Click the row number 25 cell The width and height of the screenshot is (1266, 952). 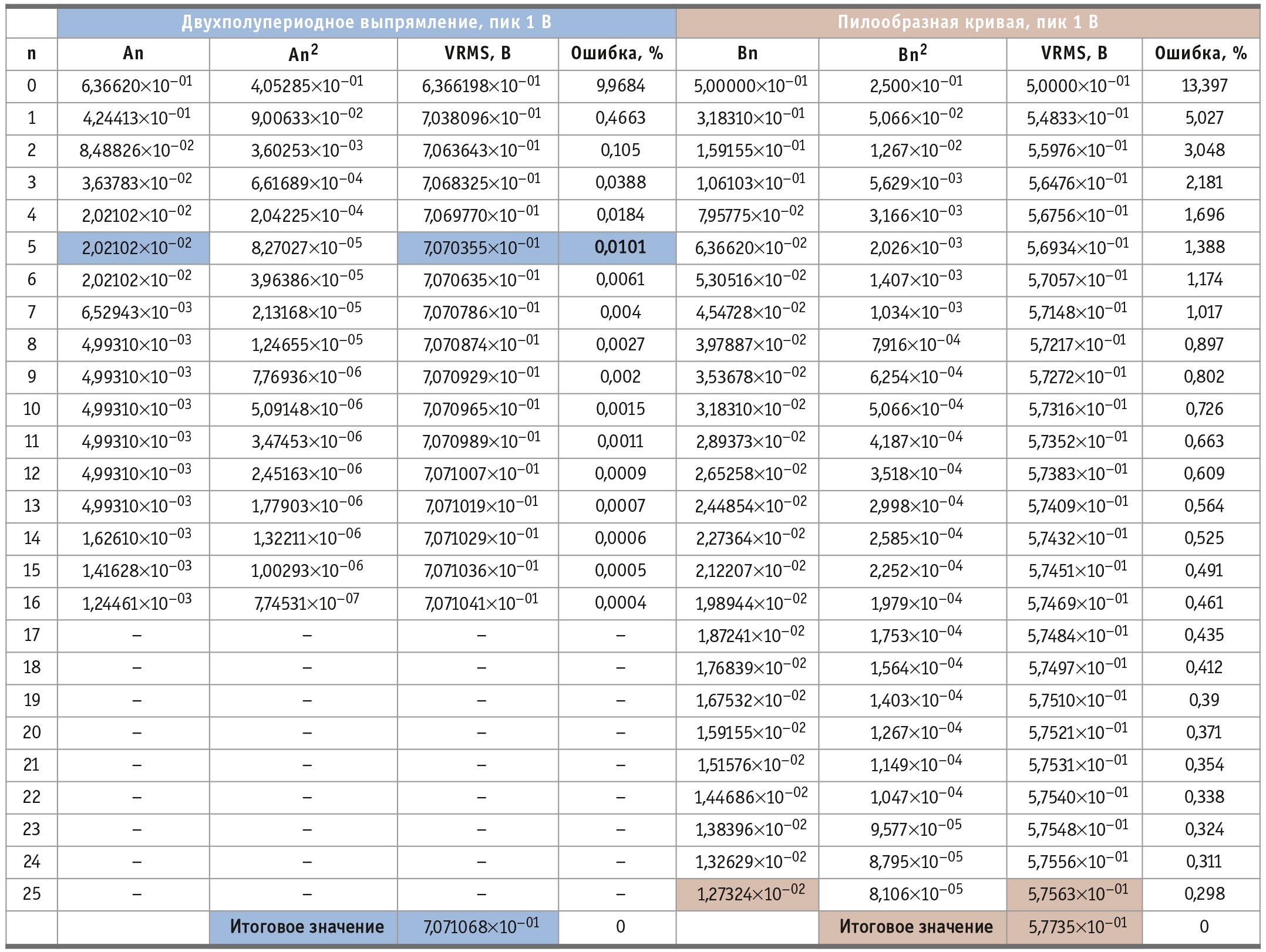click(x=32, y=894)
